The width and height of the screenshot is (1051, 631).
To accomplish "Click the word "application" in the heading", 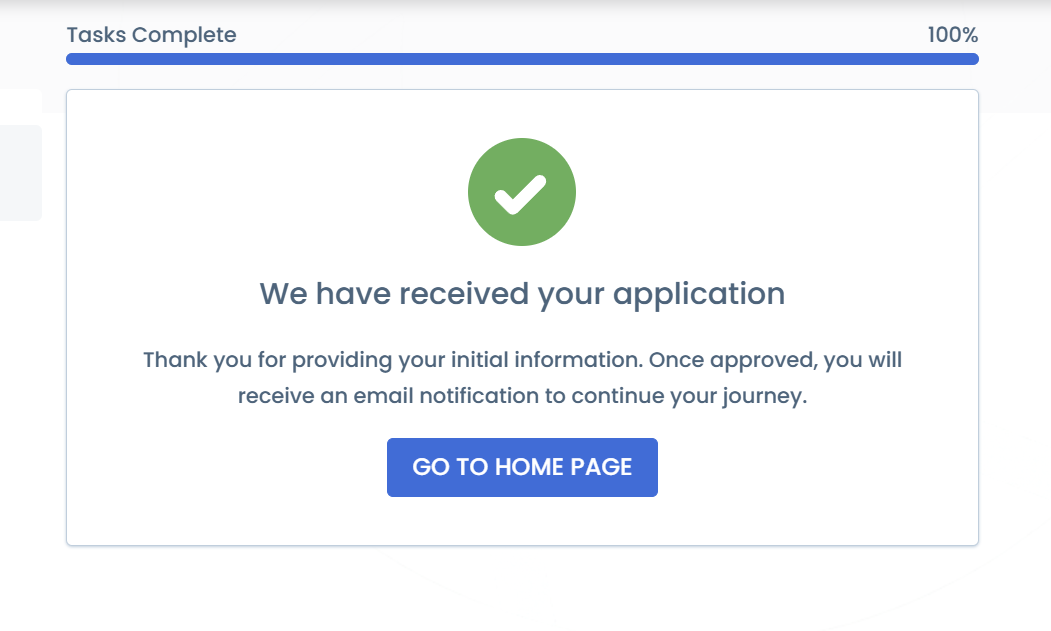I will (x=698, y=294).
